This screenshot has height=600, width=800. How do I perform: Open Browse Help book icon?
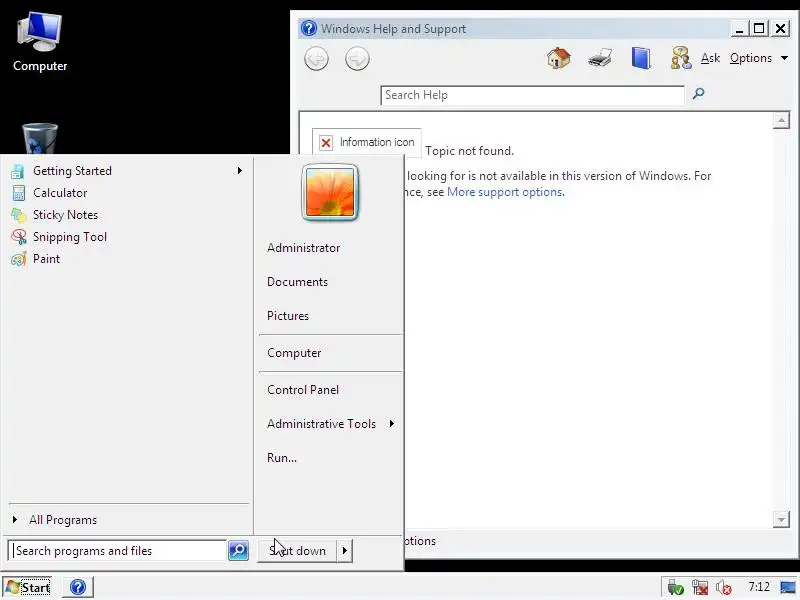641,58
